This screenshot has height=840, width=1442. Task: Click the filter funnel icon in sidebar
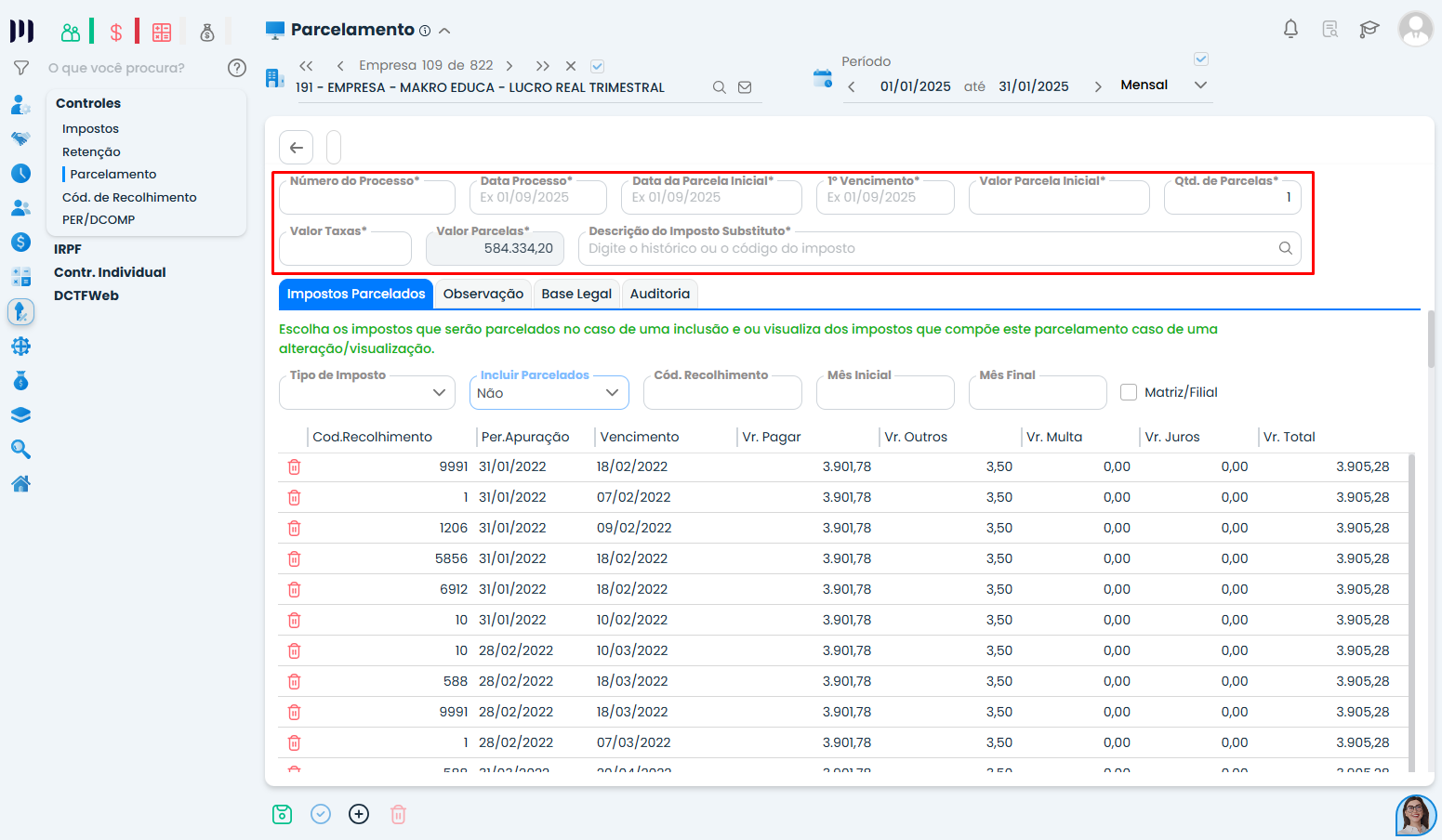[20, 68]
